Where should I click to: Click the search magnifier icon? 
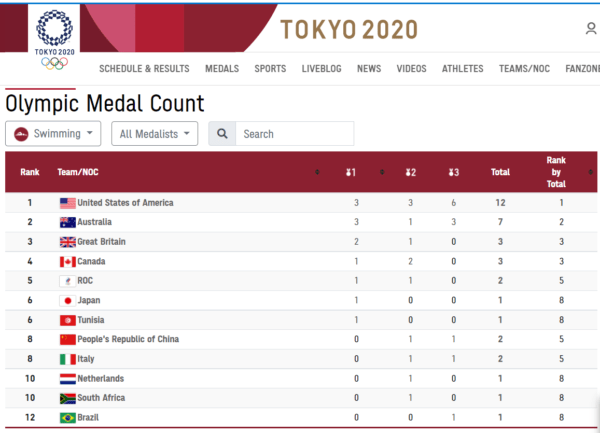click(x=223, y=134)
